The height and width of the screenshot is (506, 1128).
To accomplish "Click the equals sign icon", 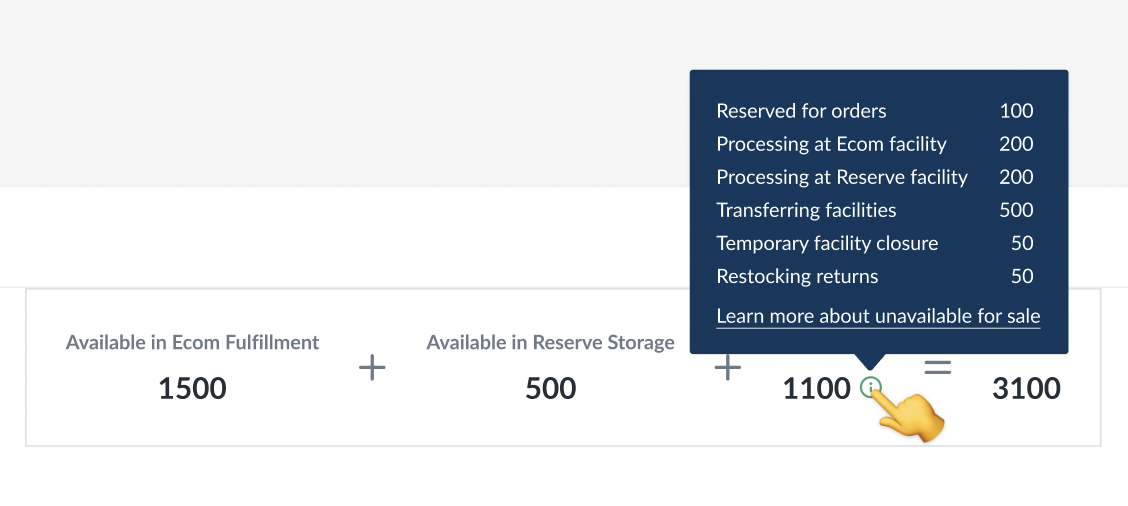I will point(937,368).
